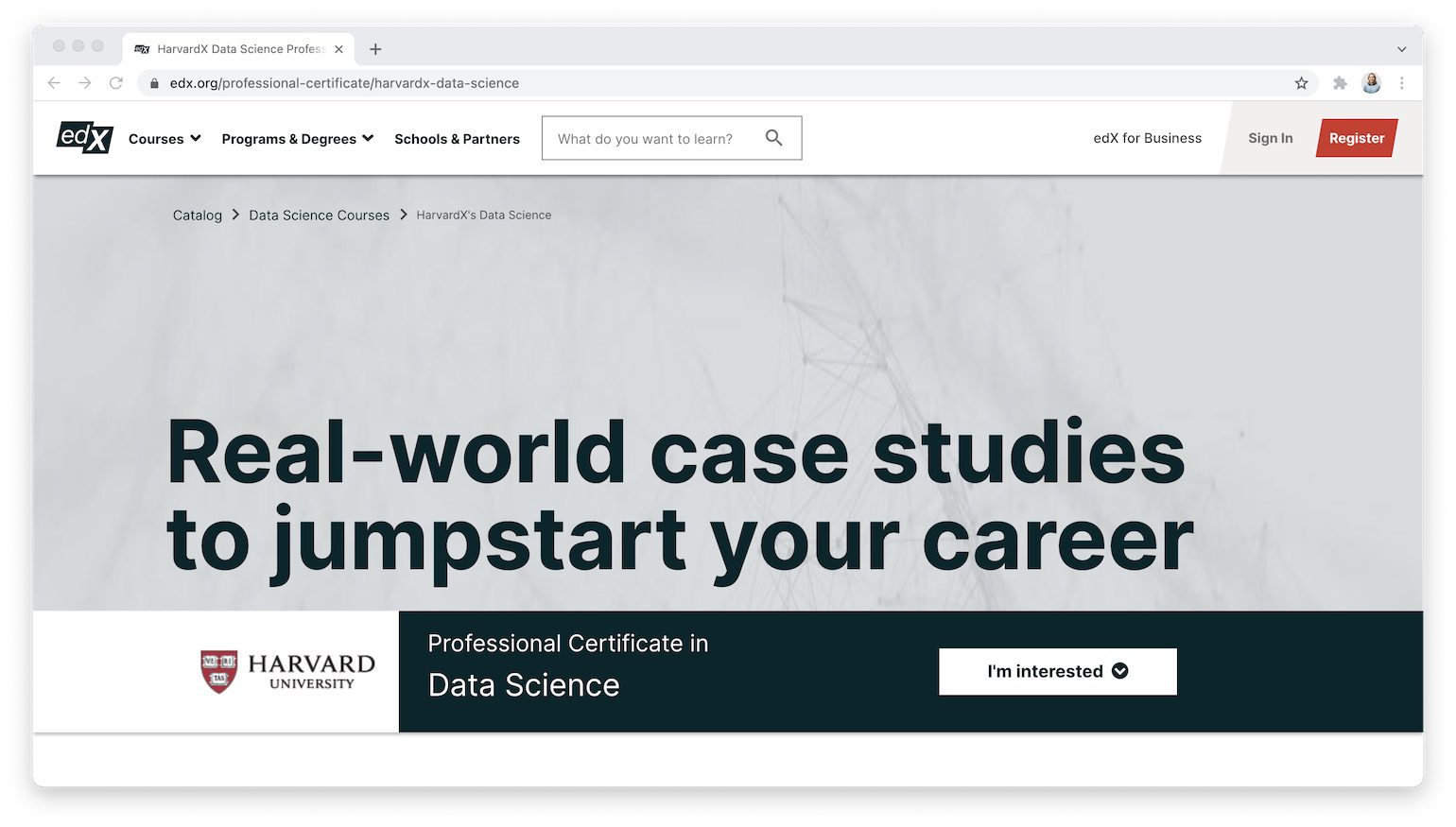
Task: Open the browser three-dot menu
Action: (x=1402, y=82)
